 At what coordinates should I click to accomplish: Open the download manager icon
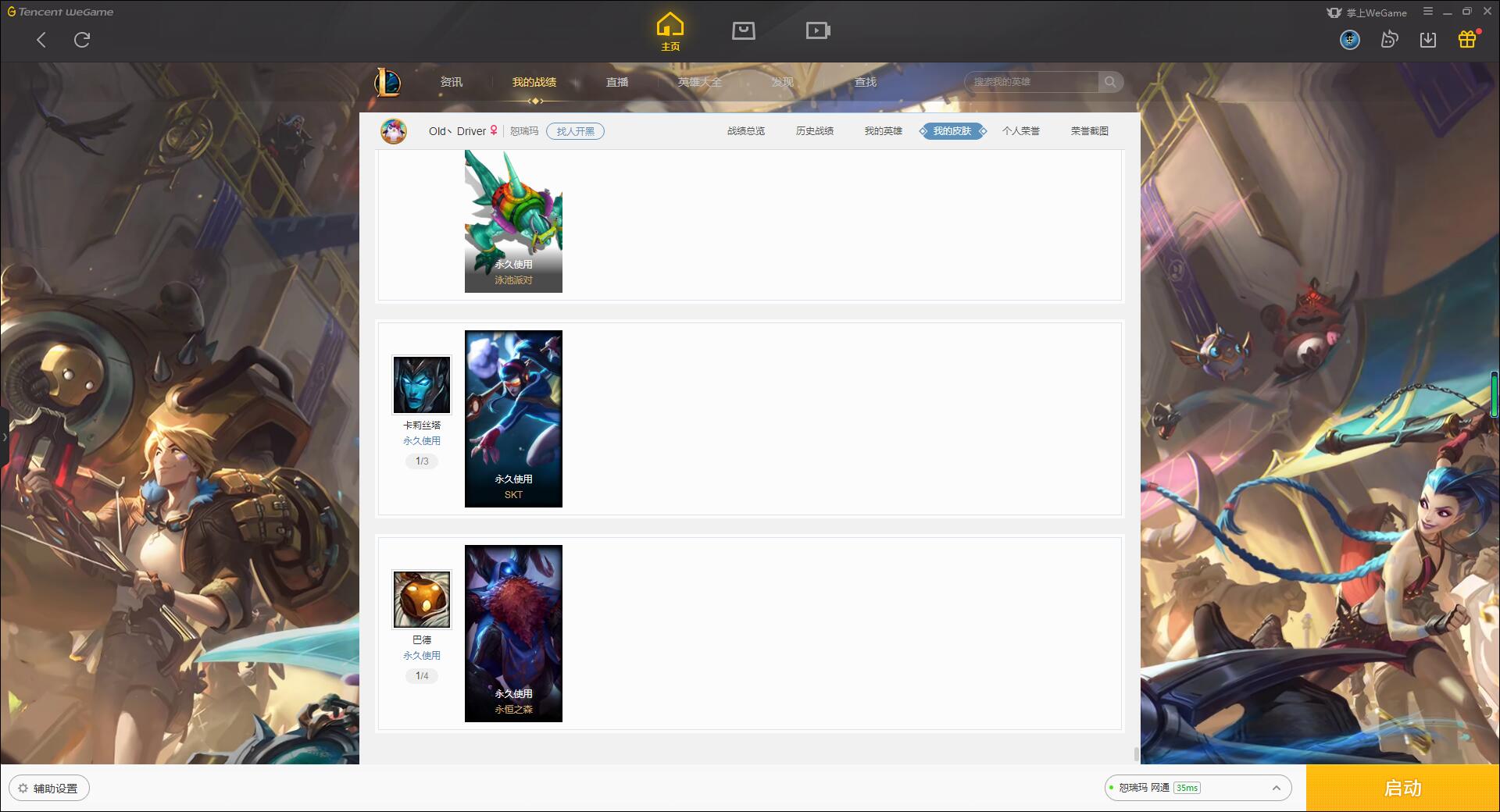[1428, 40]
